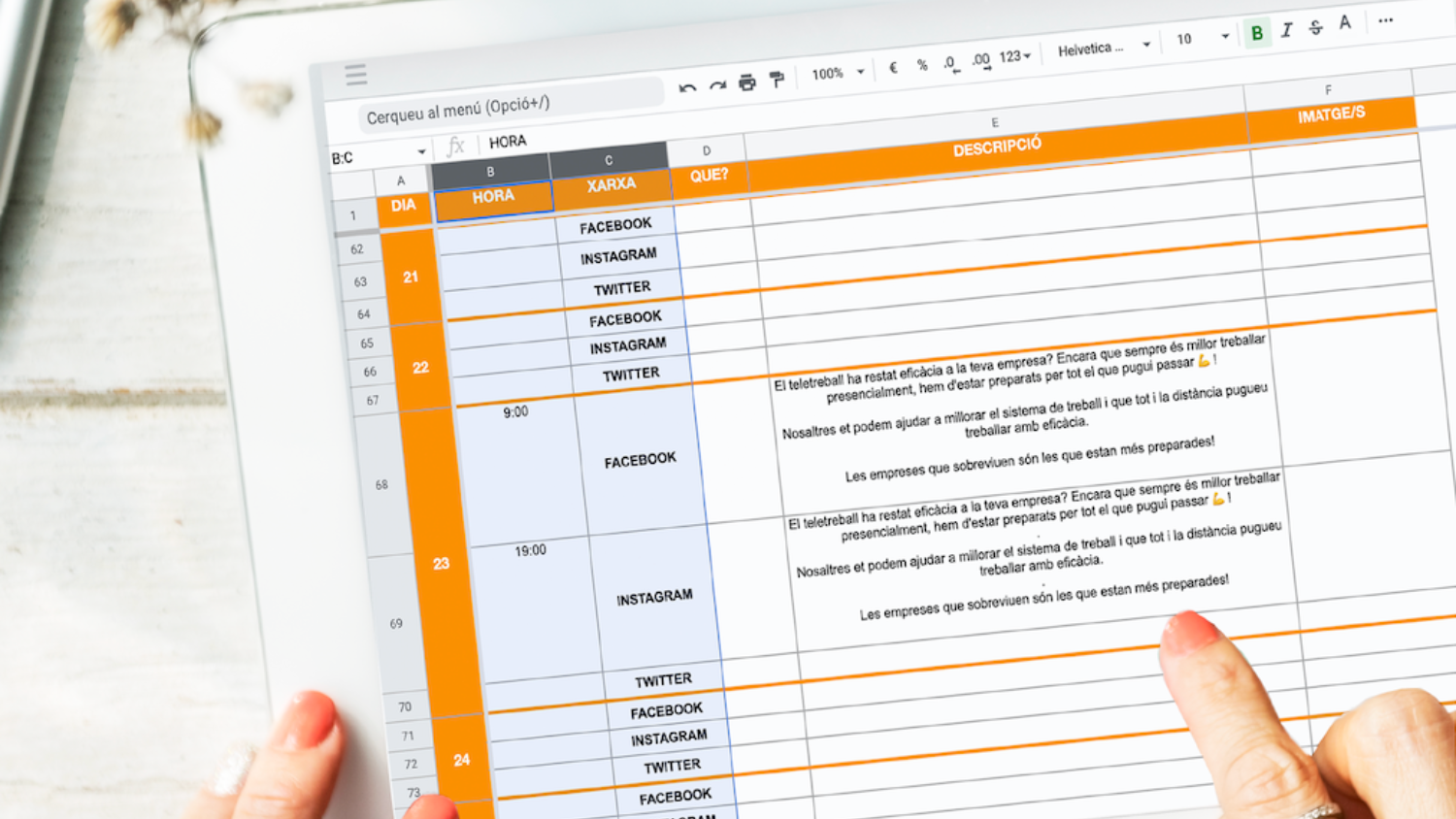The height and width of the screenshot is (819, 1456).
Task: Select column A header
Action: pos(401,180)
